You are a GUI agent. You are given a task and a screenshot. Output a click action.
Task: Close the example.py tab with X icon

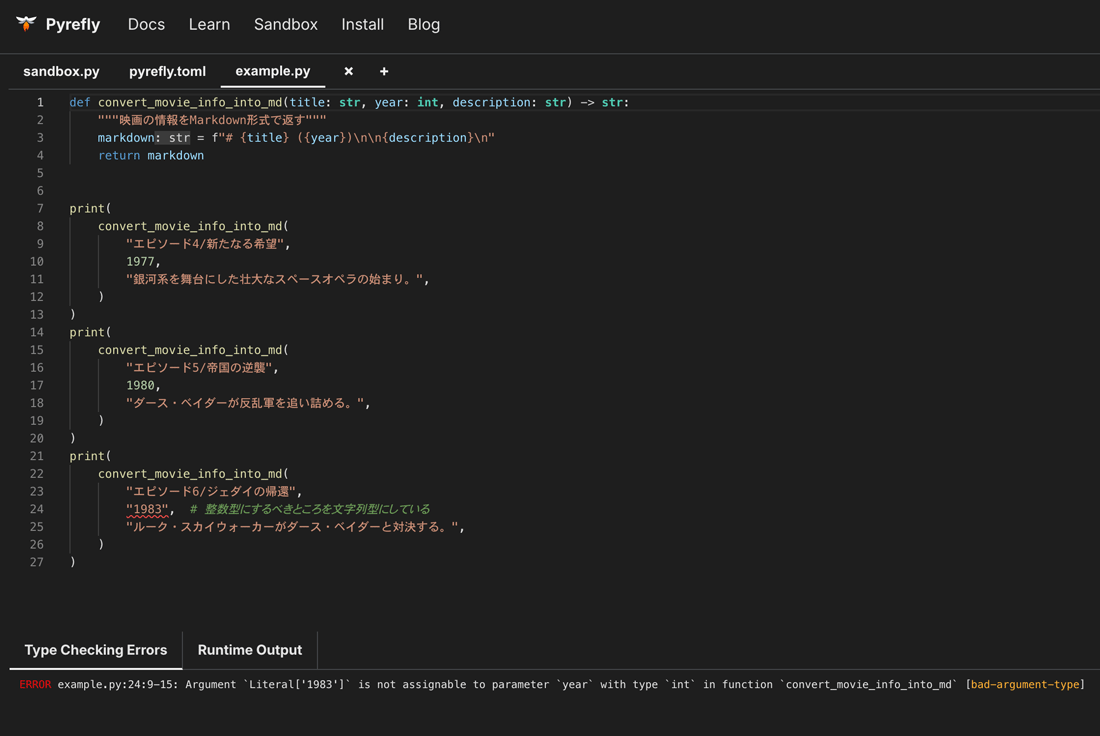pos(348,71)
